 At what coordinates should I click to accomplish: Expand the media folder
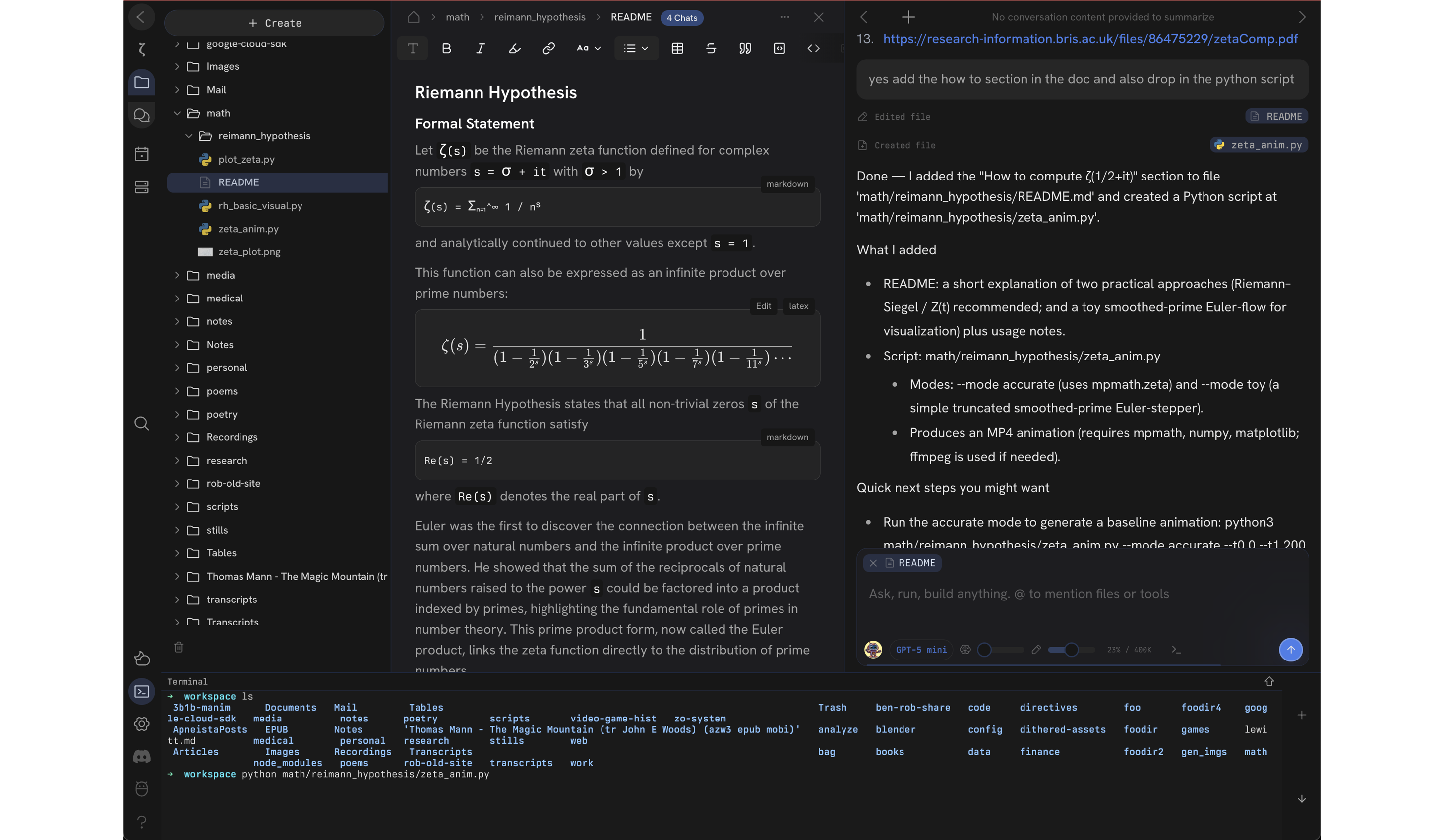[177, 275]
